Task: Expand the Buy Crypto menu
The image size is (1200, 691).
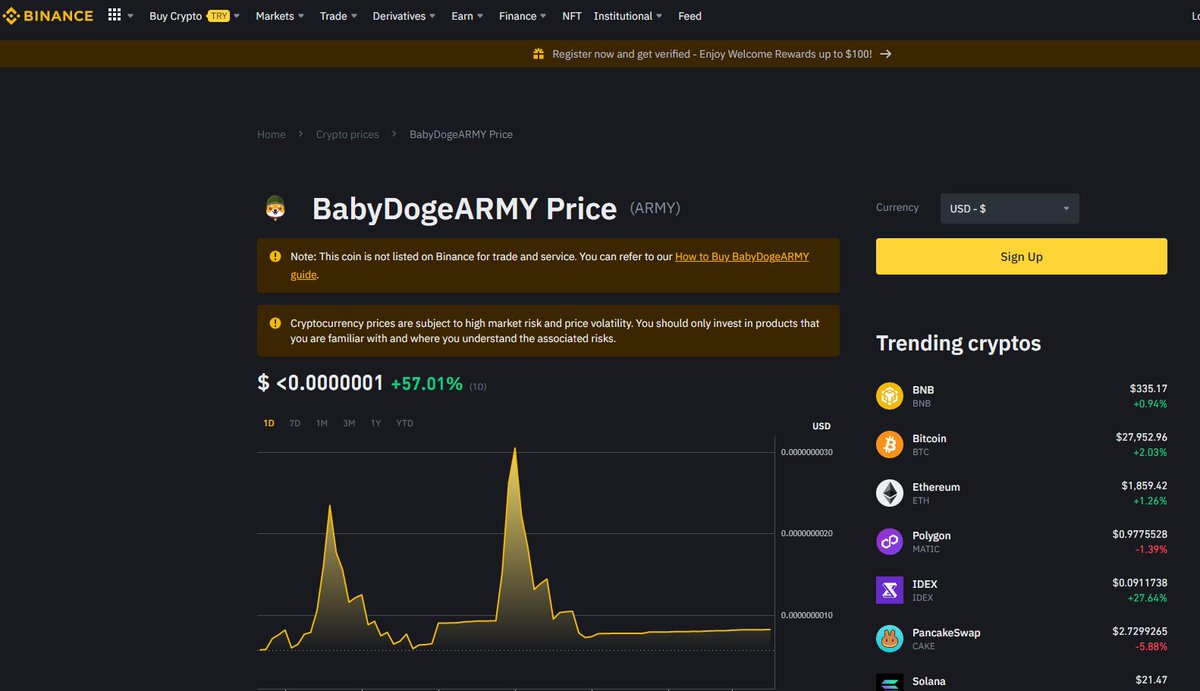Action: tap(194, 16)
